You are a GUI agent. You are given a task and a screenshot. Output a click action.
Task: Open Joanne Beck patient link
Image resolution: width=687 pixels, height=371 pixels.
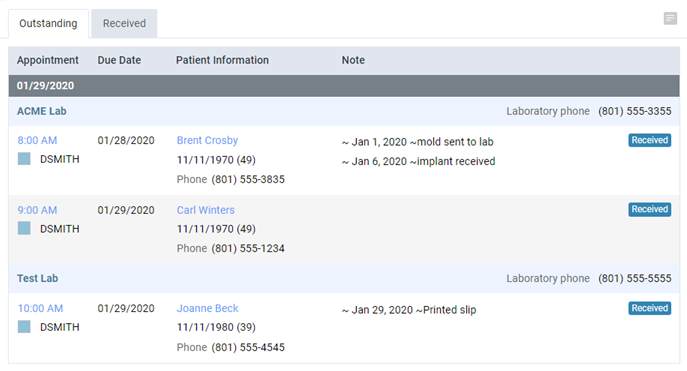[207, 308]
